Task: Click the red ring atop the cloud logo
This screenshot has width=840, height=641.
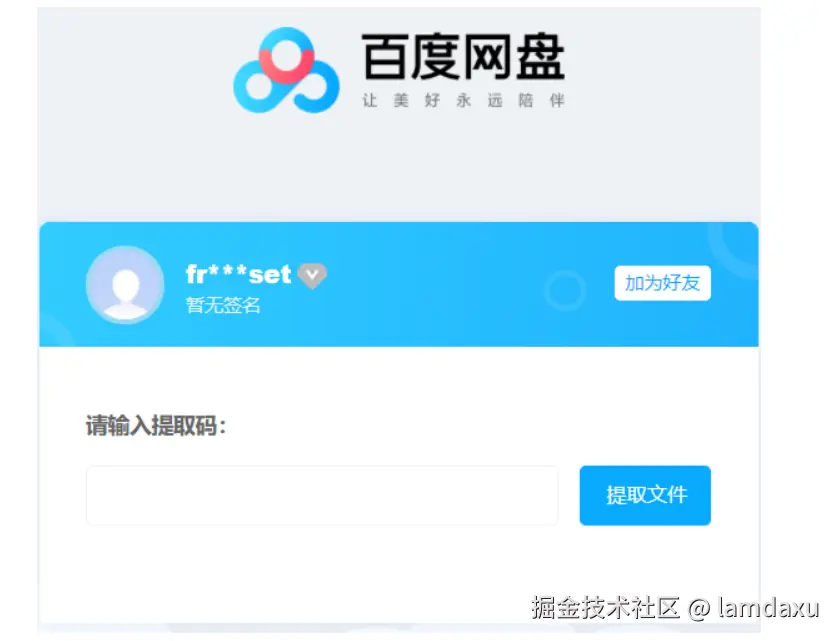Action: 286,62
